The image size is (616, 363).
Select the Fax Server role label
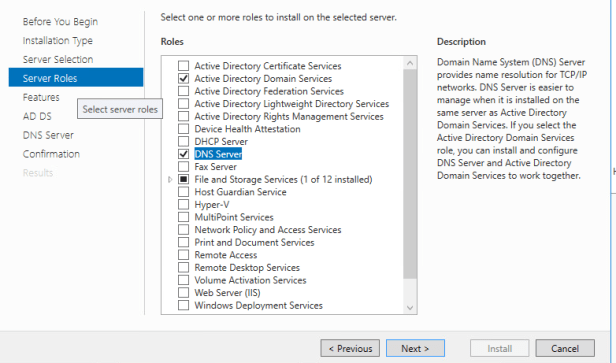coord(216,167)
